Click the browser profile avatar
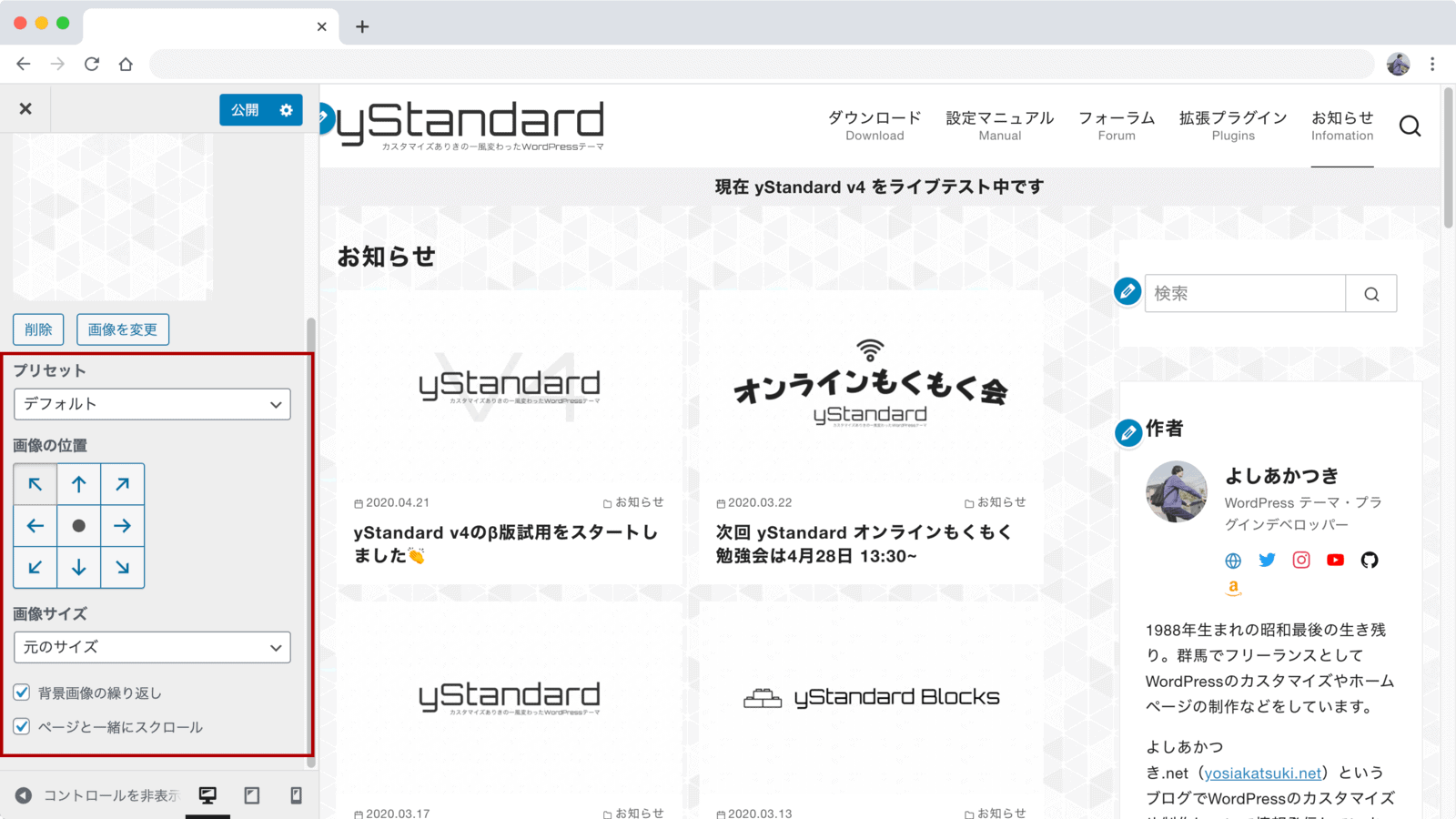The width and height of the screenshot is (1456, 819). coord(1398,64)
